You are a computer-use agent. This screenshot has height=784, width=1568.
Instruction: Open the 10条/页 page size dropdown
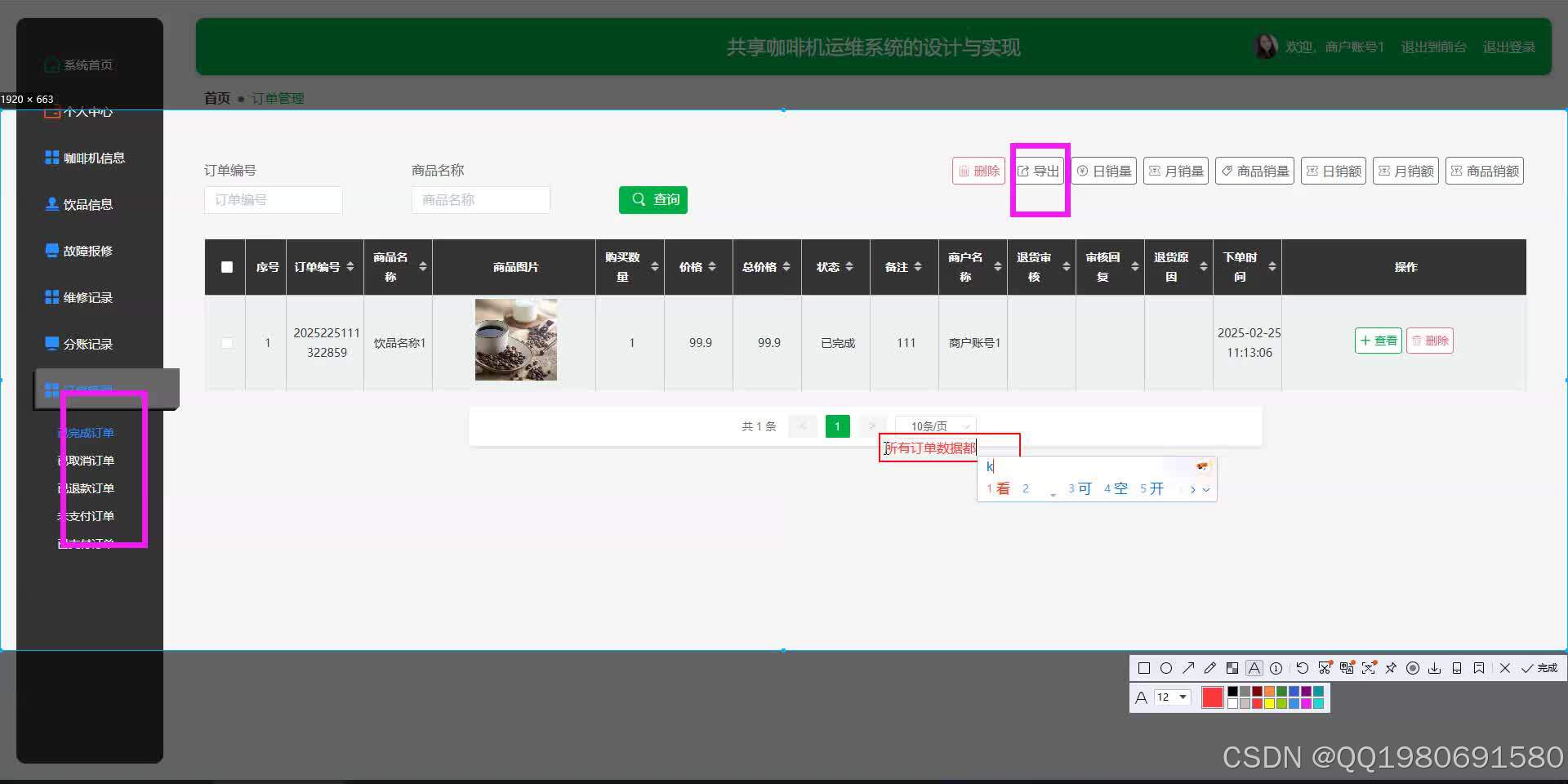coord(935,425)
